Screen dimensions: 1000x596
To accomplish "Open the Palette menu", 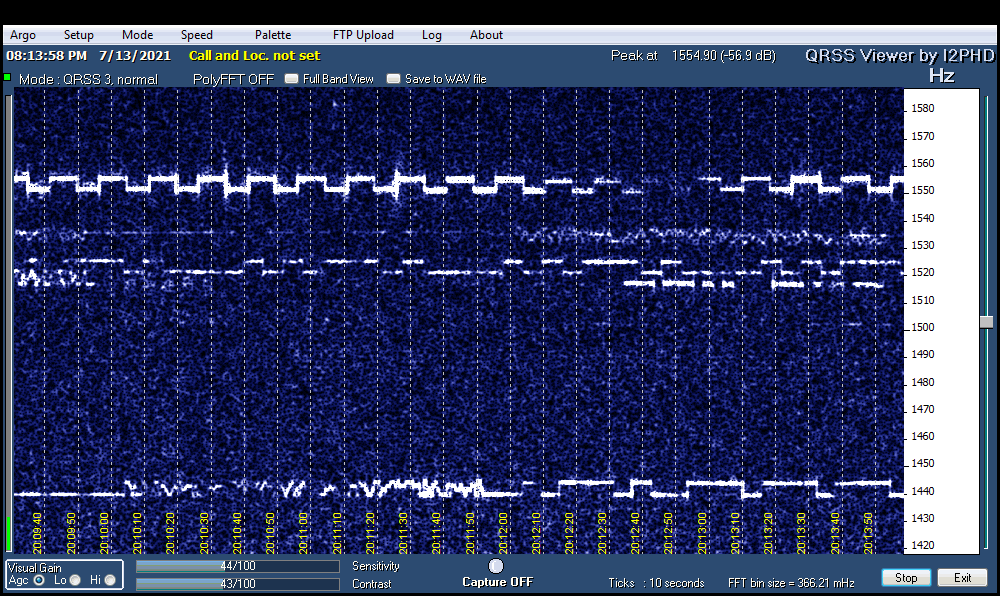I will pos(273,35).
